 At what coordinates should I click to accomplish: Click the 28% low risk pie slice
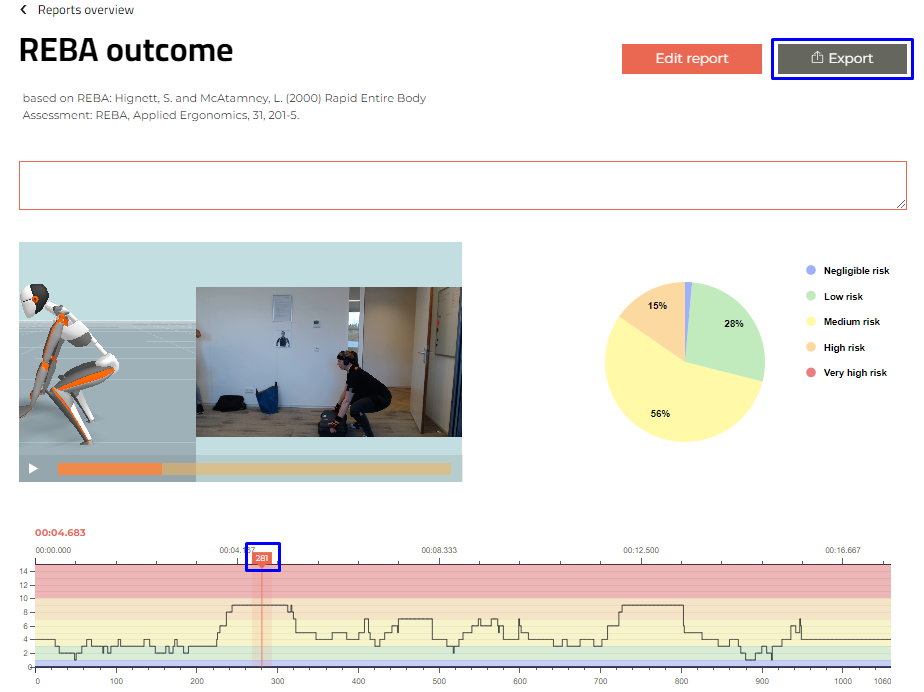[x=730, y=330]
